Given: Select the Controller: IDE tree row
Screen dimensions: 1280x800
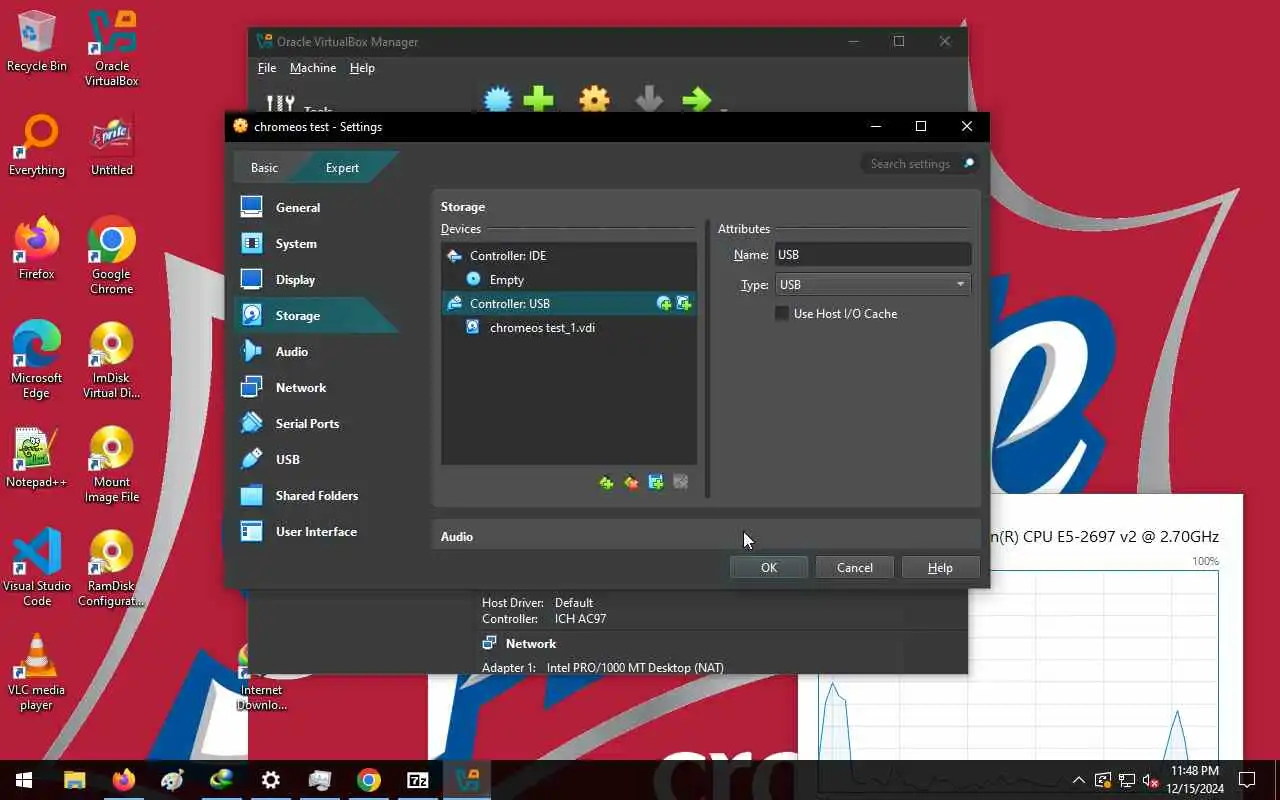Looking at the screenshot, I should pos(569,255).
